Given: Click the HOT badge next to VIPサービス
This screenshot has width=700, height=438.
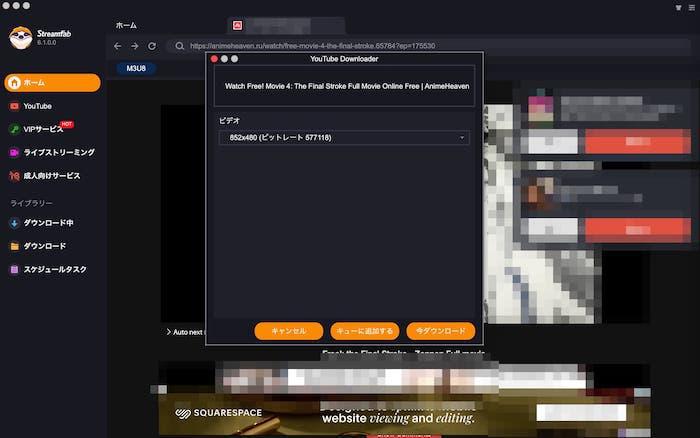Looking at the screenshot, I should click(67, 124).
